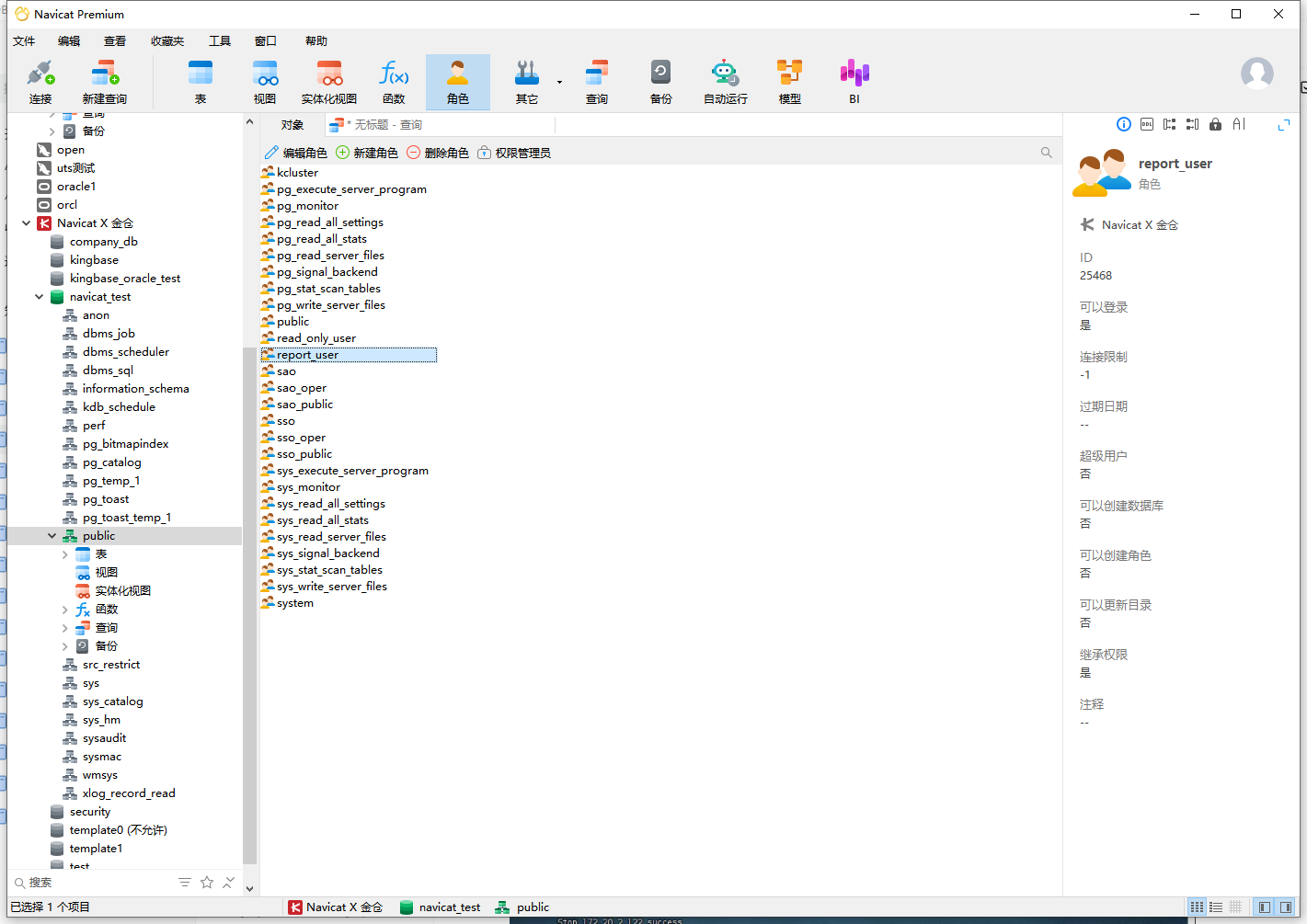Click navicat_test in status breadcrumb
The height and width of the screenshot is (924, 1307).
point(440,907)
